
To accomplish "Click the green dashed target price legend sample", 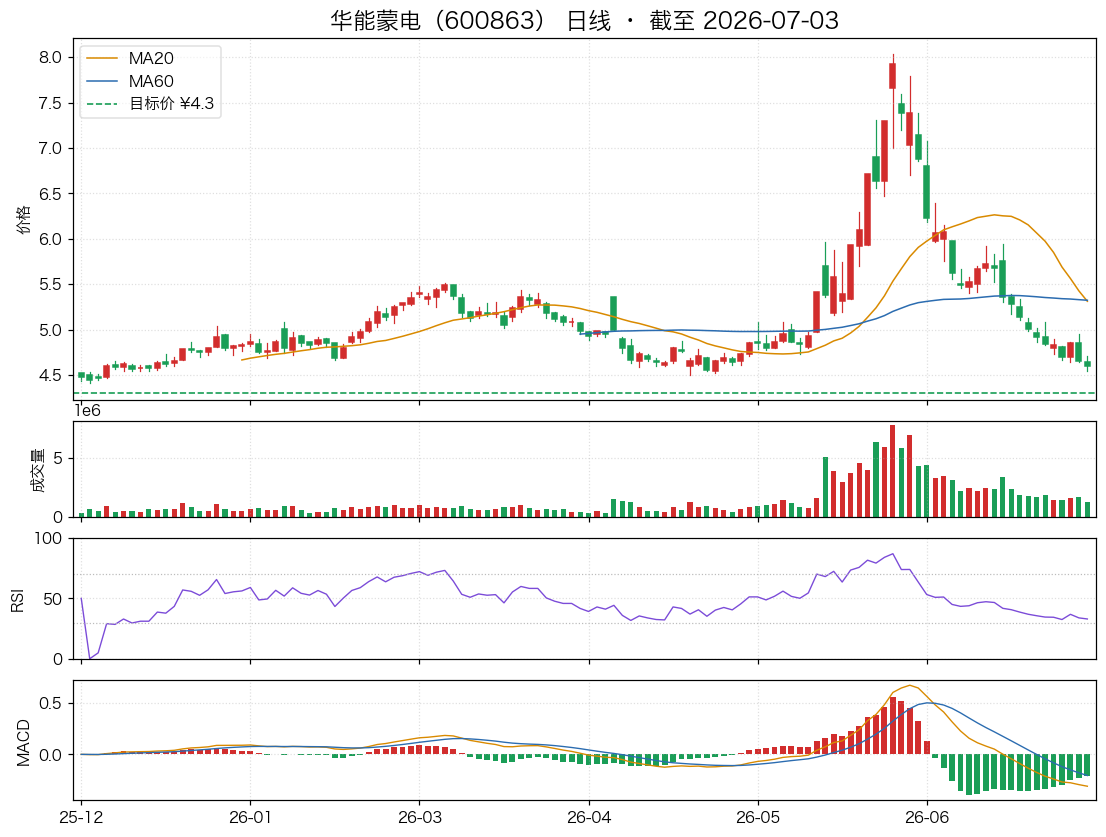I will click(x=102, y=104).
